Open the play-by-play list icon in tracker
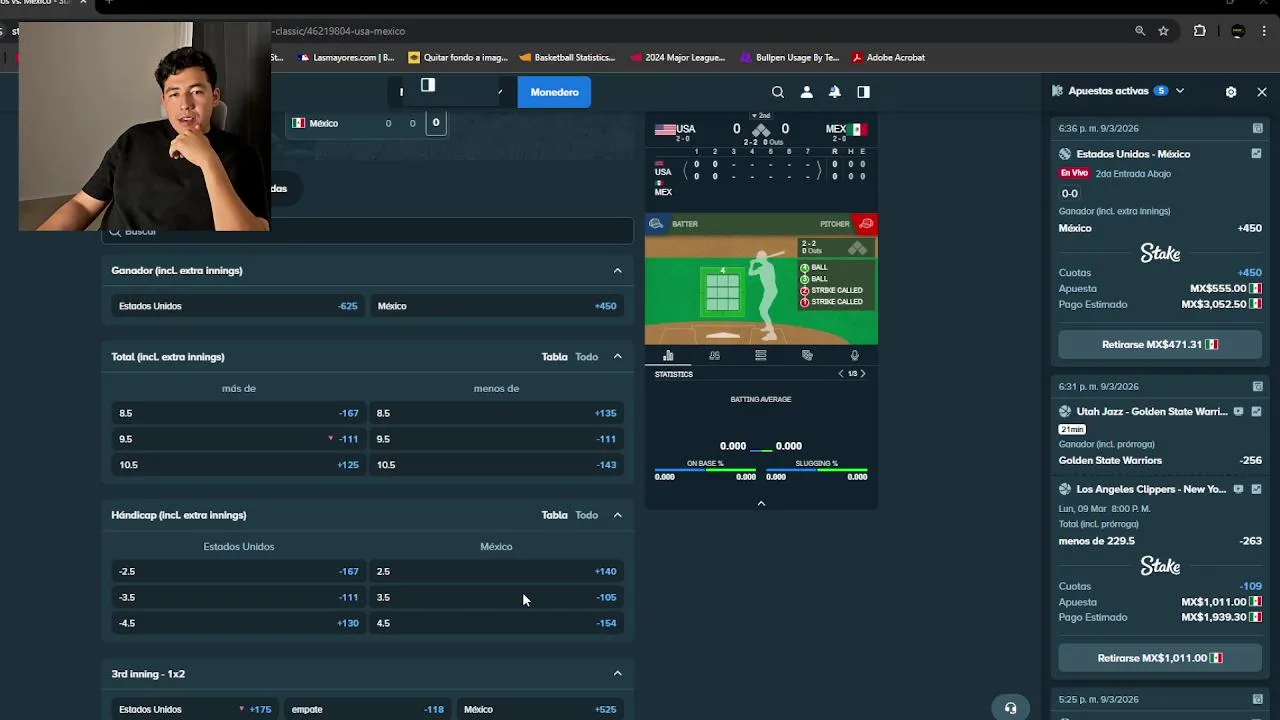1280x720 pixels. click(761, 355)
